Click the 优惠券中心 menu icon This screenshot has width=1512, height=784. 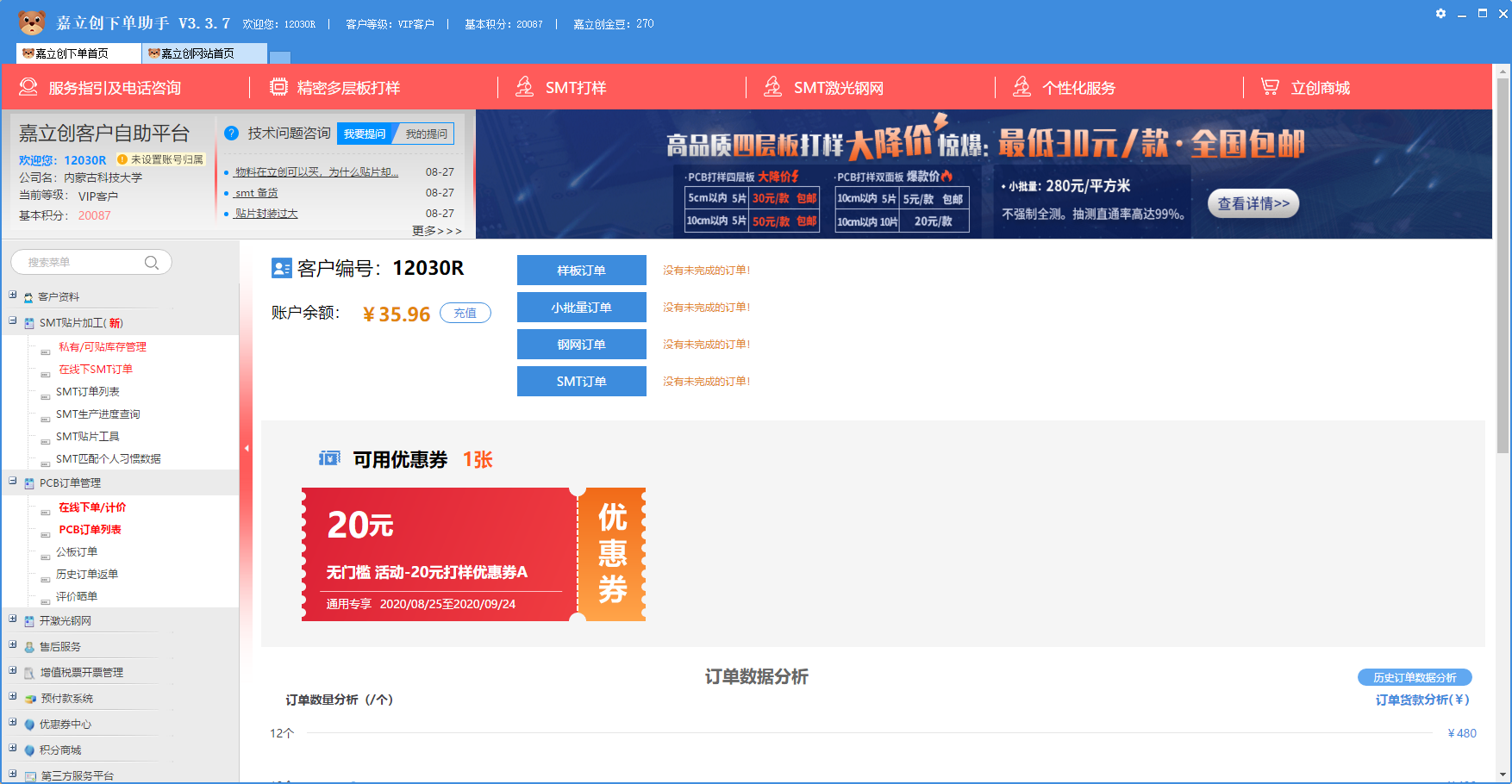click(29, 725)
